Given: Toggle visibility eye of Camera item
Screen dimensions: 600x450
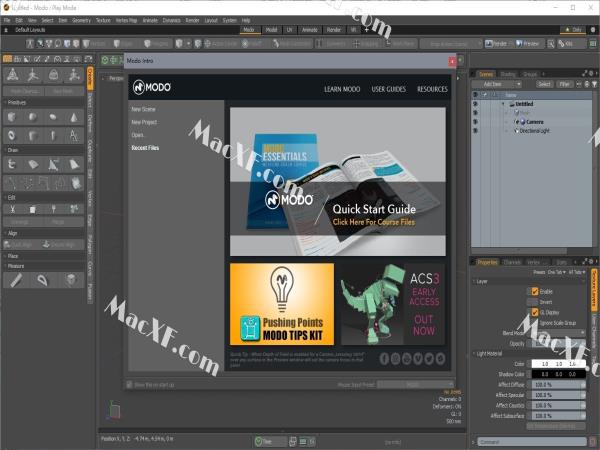Looking at the screenshot, I should tap(475, 122).
